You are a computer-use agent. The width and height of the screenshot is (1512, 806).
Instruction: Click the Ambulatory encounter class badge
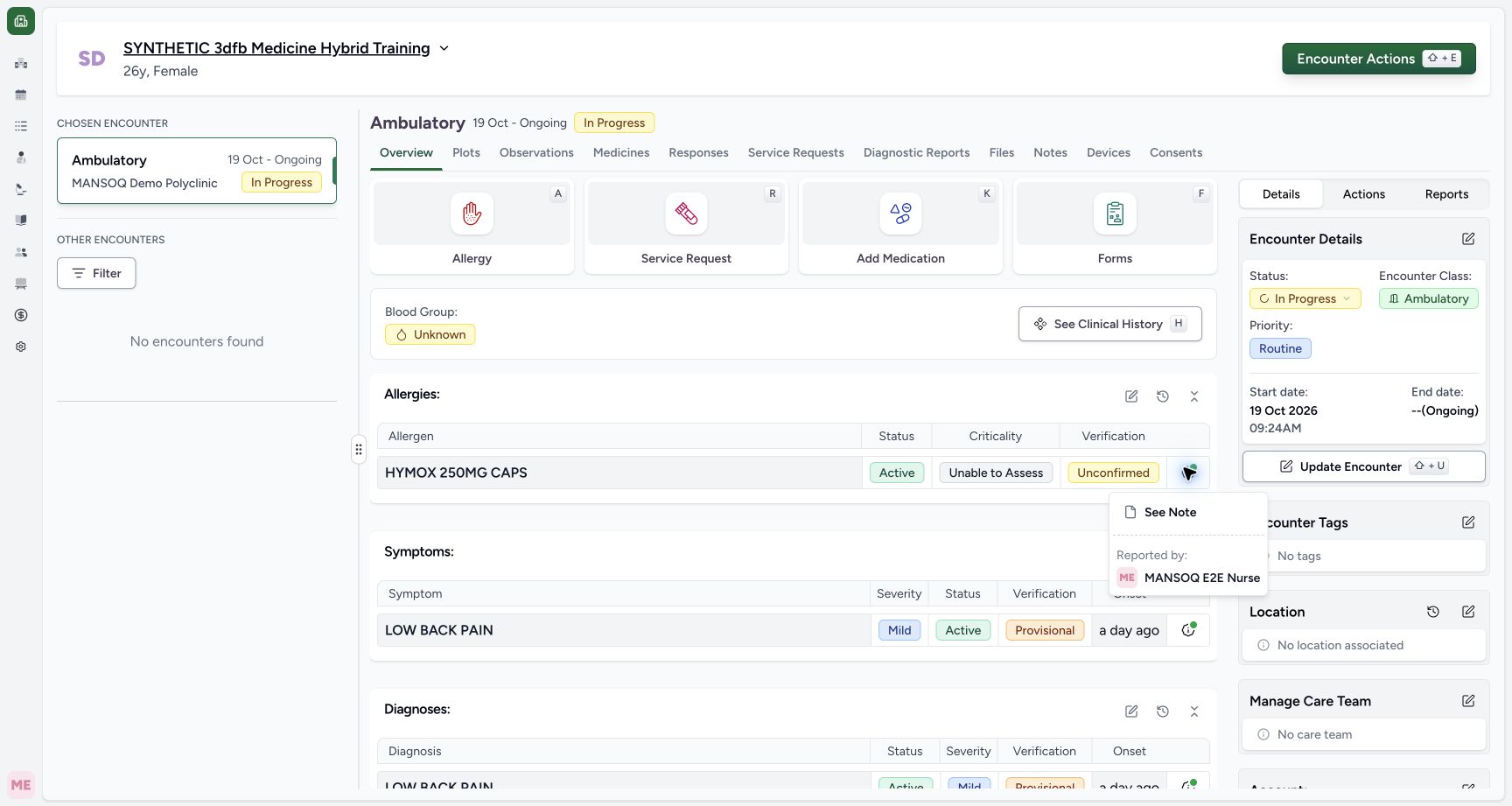pos(1429,298)
